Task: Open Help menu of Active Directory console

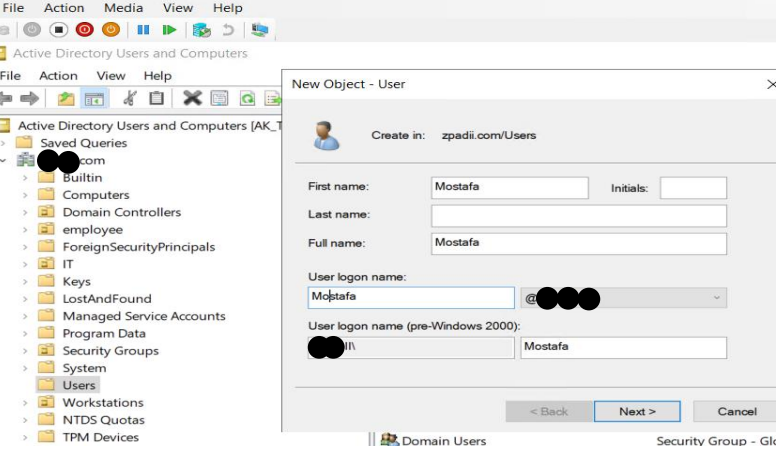Action: pos(157,75)
